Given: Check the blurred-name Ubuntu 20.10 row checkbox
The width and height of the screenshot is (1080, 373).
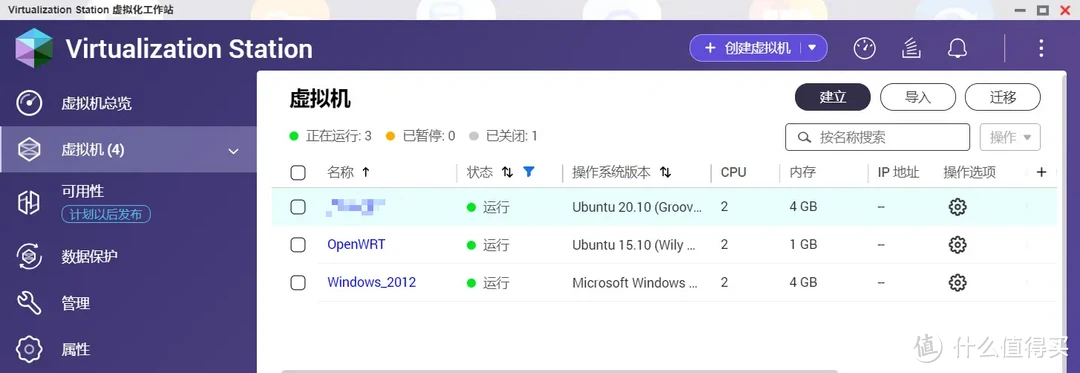Looking at the screenshot, I should (298, 206).
